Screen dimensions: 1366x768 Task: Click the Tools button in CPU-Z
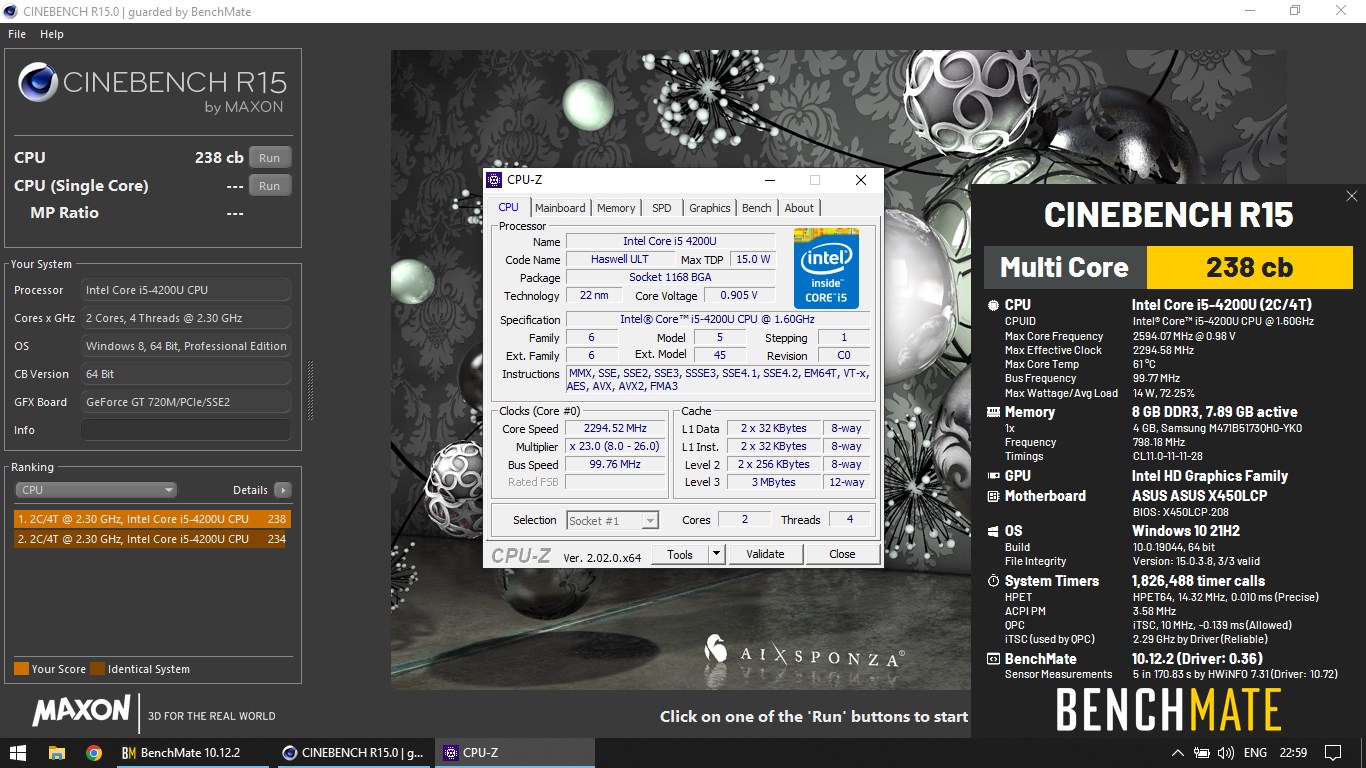[680, 554]
